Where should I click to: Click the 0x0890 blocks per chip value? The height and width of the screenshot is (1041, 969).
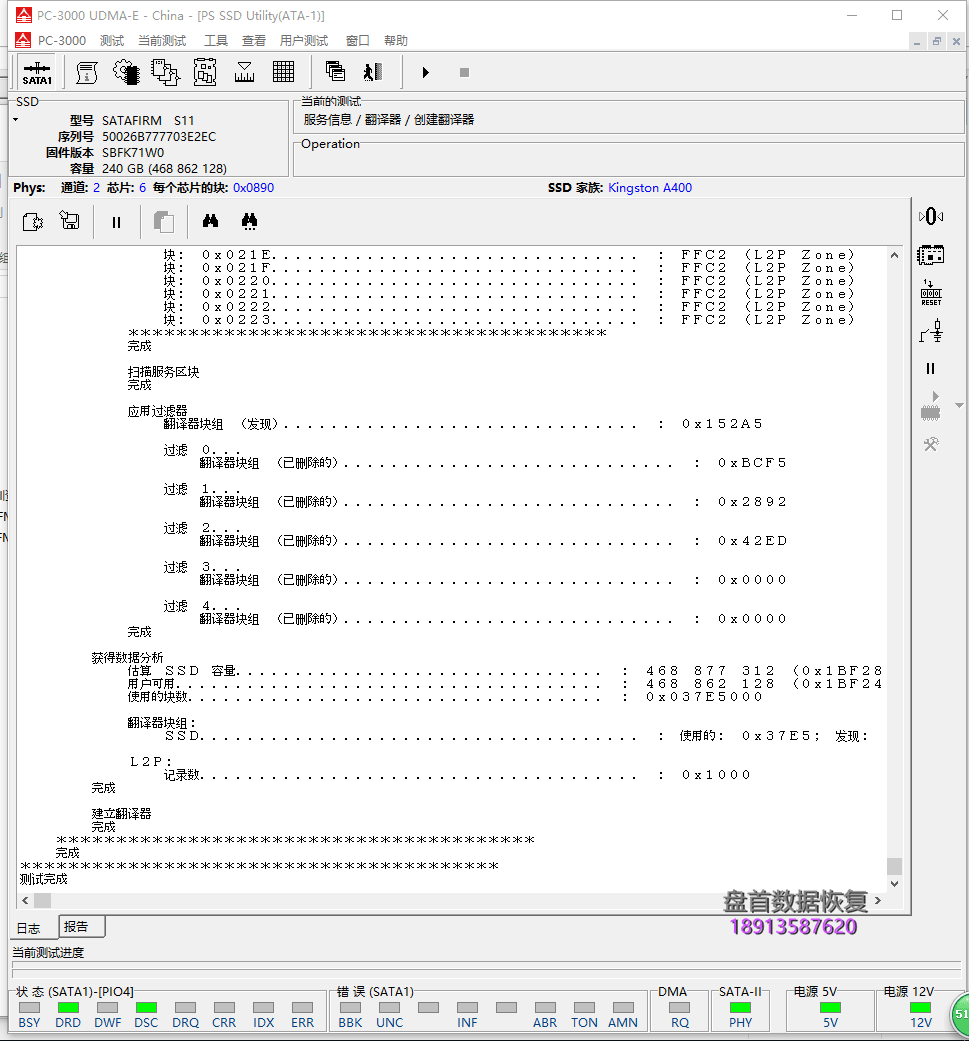click(x=254, y=188)
